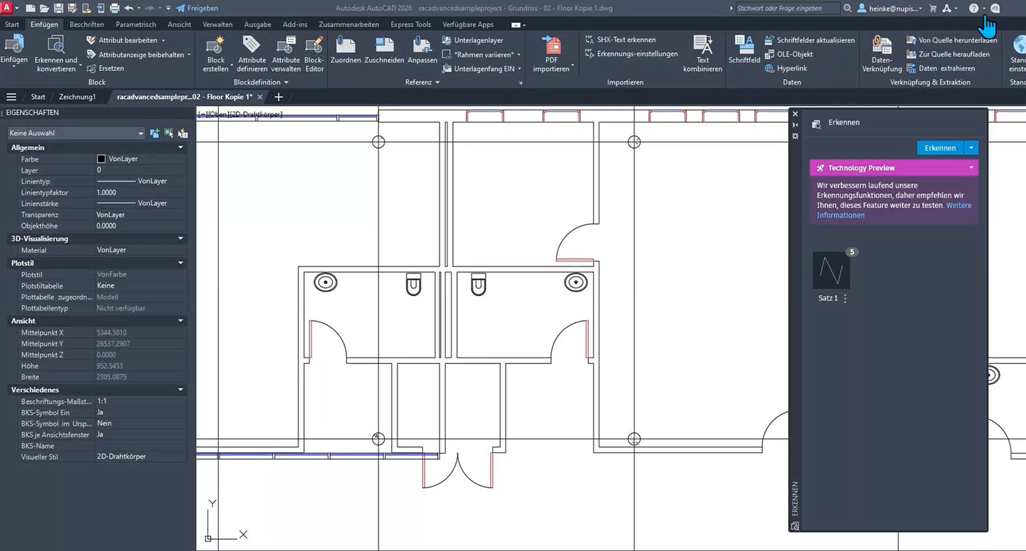Viewport: 1026px width, 551px height.
Task: Open the user account dropdown
Action: (891, 9)
